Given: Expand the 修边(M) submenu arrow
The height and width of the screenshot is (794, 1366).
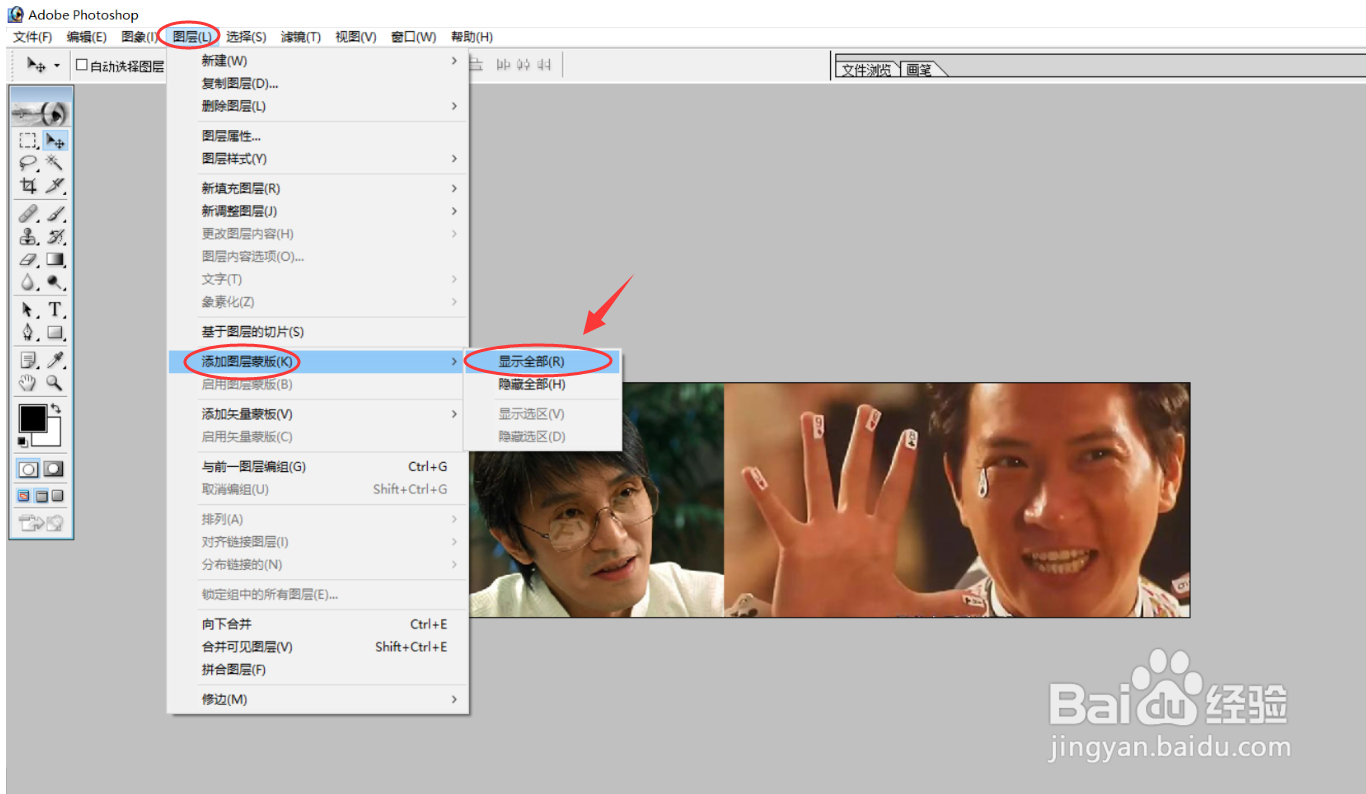Looking at the screenshot, I should [x=454, y=699].
